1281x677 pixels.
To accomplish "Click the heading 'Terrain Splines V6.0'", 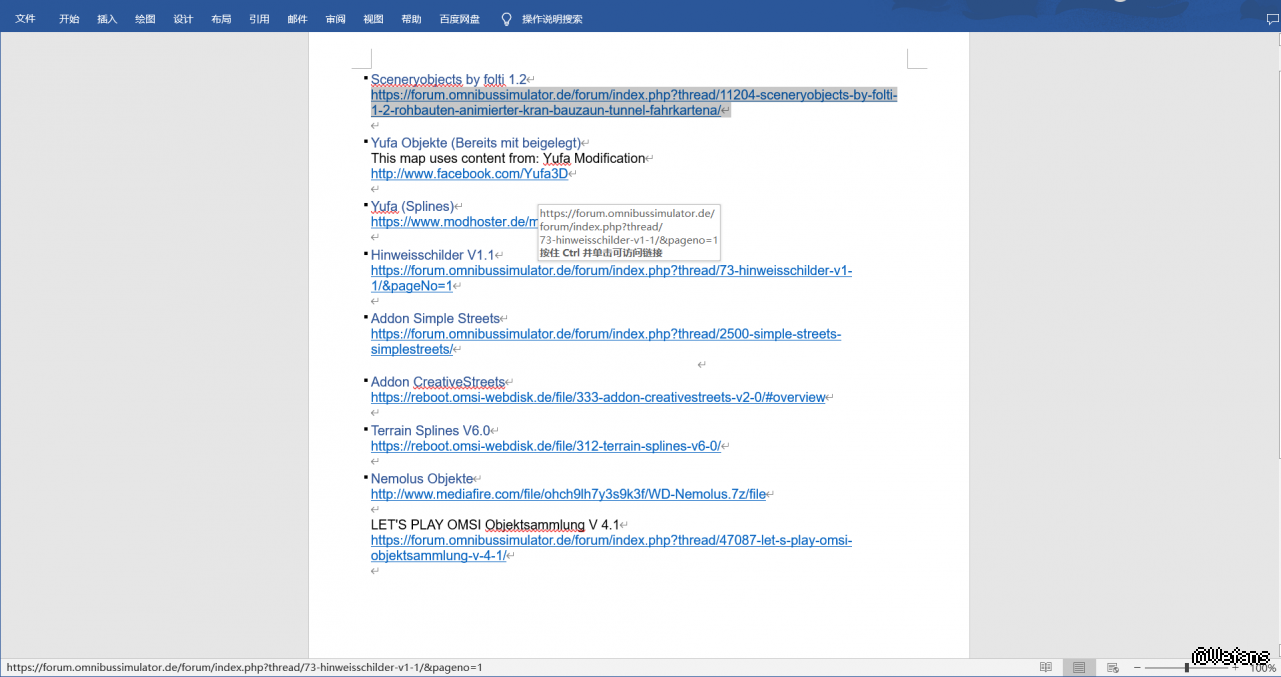I will coord(431,431).
